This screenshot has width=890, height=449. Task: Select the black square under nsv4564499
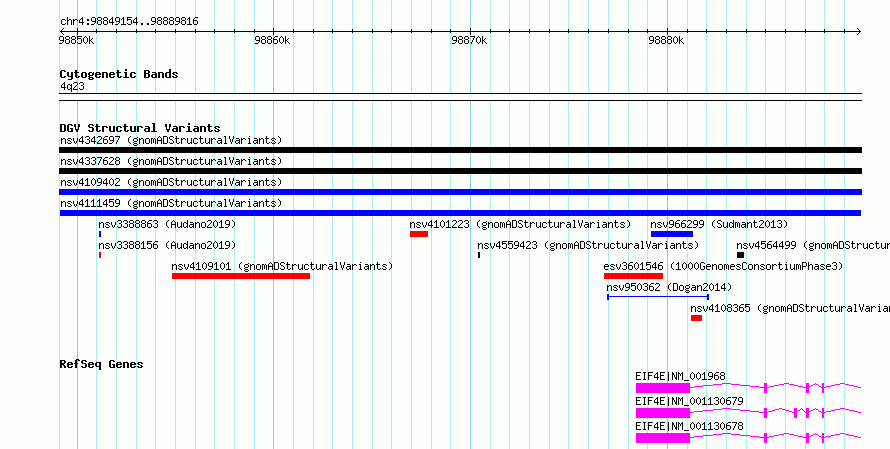tap(740, 255)
